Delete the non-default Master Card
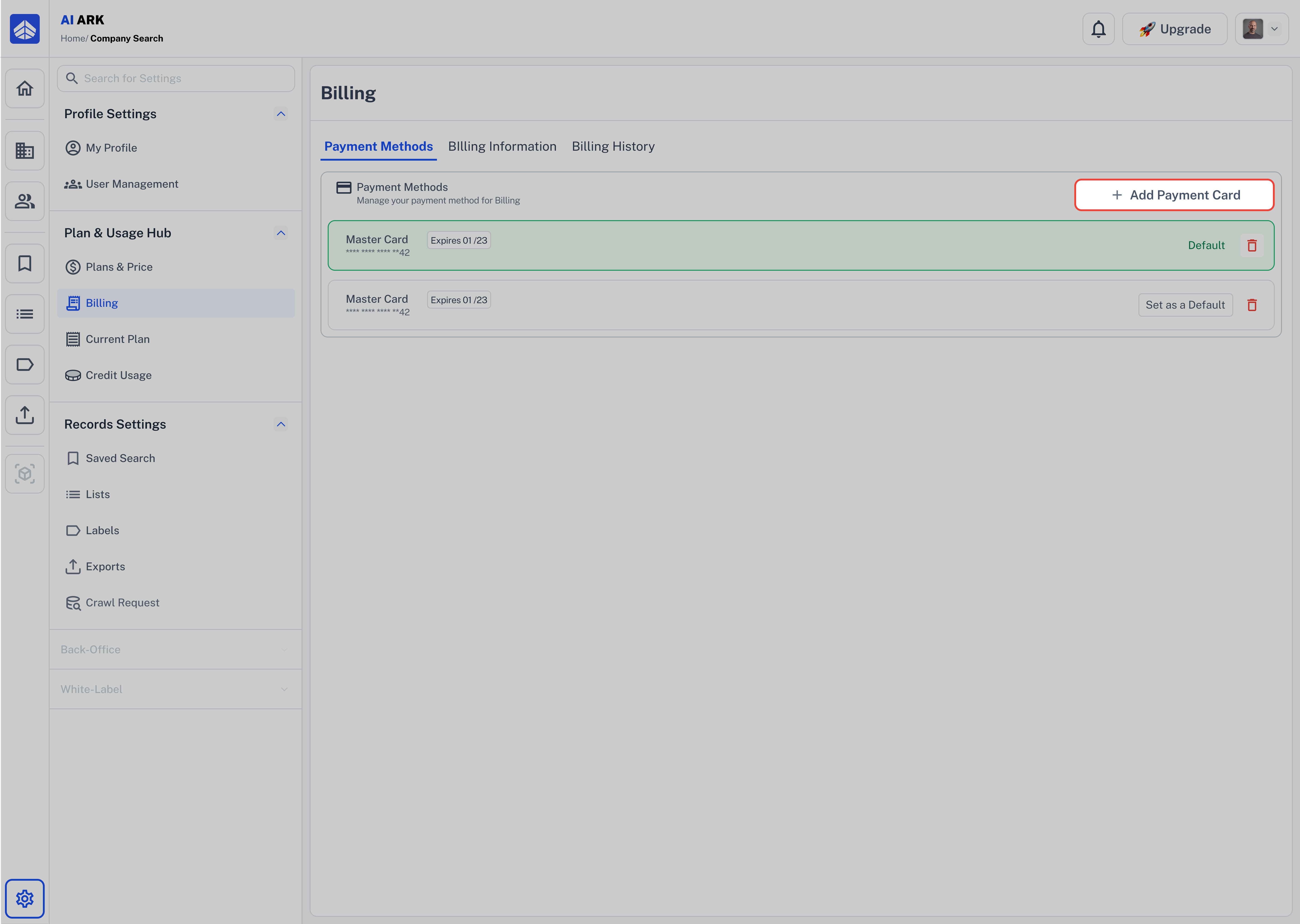The width and height of the screenshot is (1300, 924). coord(1252,305)
